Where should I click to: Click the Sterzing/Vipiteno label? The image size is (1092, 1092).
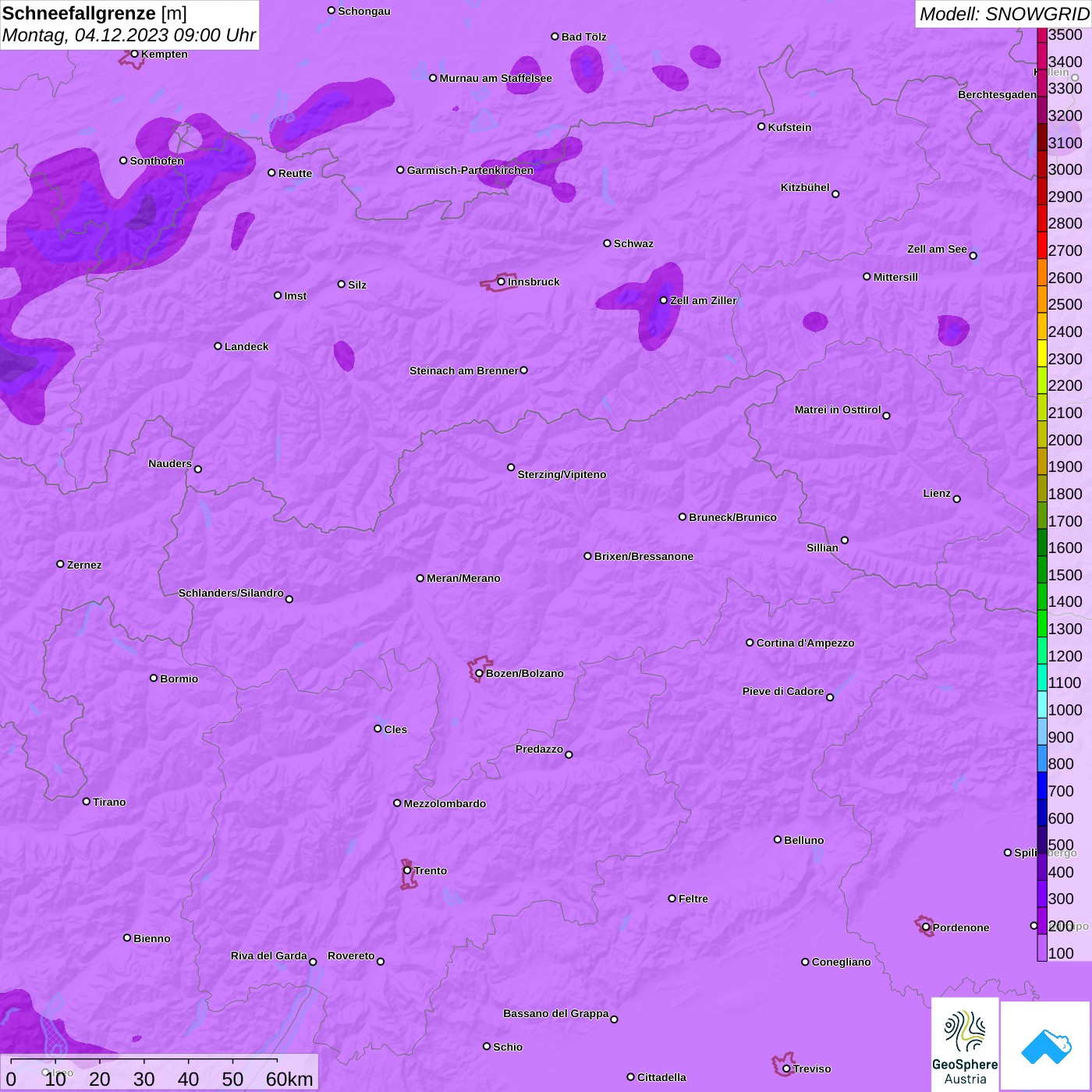(562, 474)
